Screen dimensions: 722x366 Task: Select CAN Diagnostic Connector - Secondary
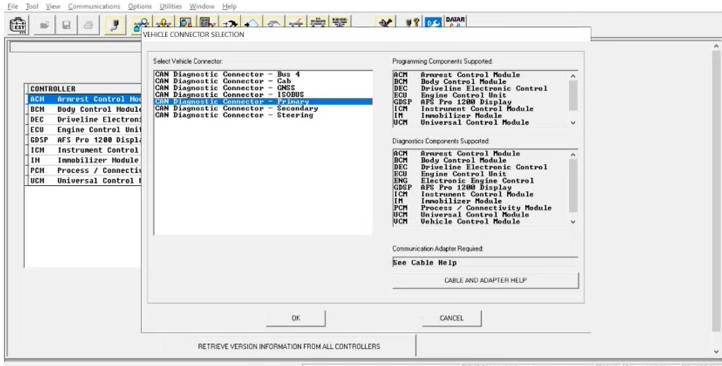click(x=263, y=108)
